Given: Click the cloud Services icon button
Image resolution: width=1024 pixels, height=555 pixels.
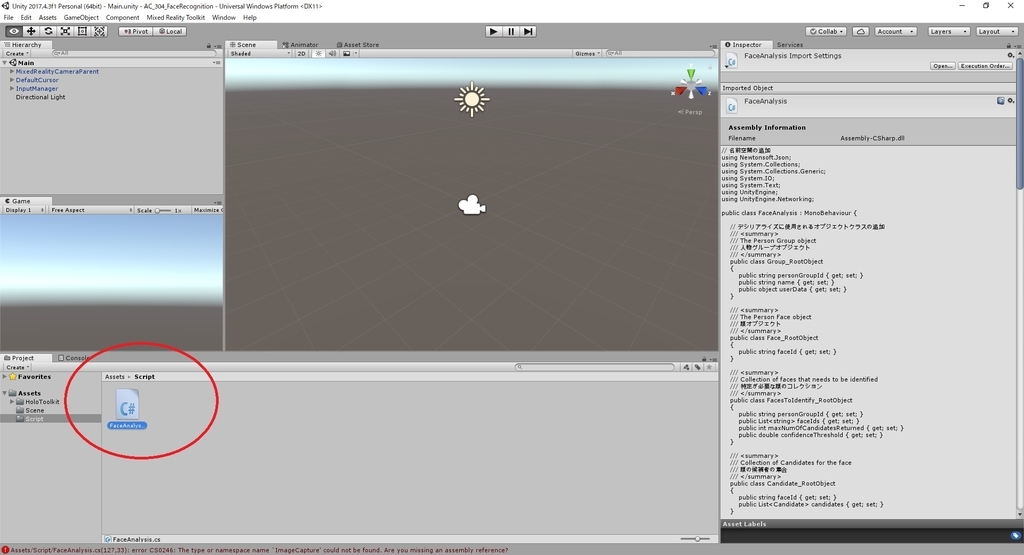Looking at the screenshot, I should pos(861,31).
